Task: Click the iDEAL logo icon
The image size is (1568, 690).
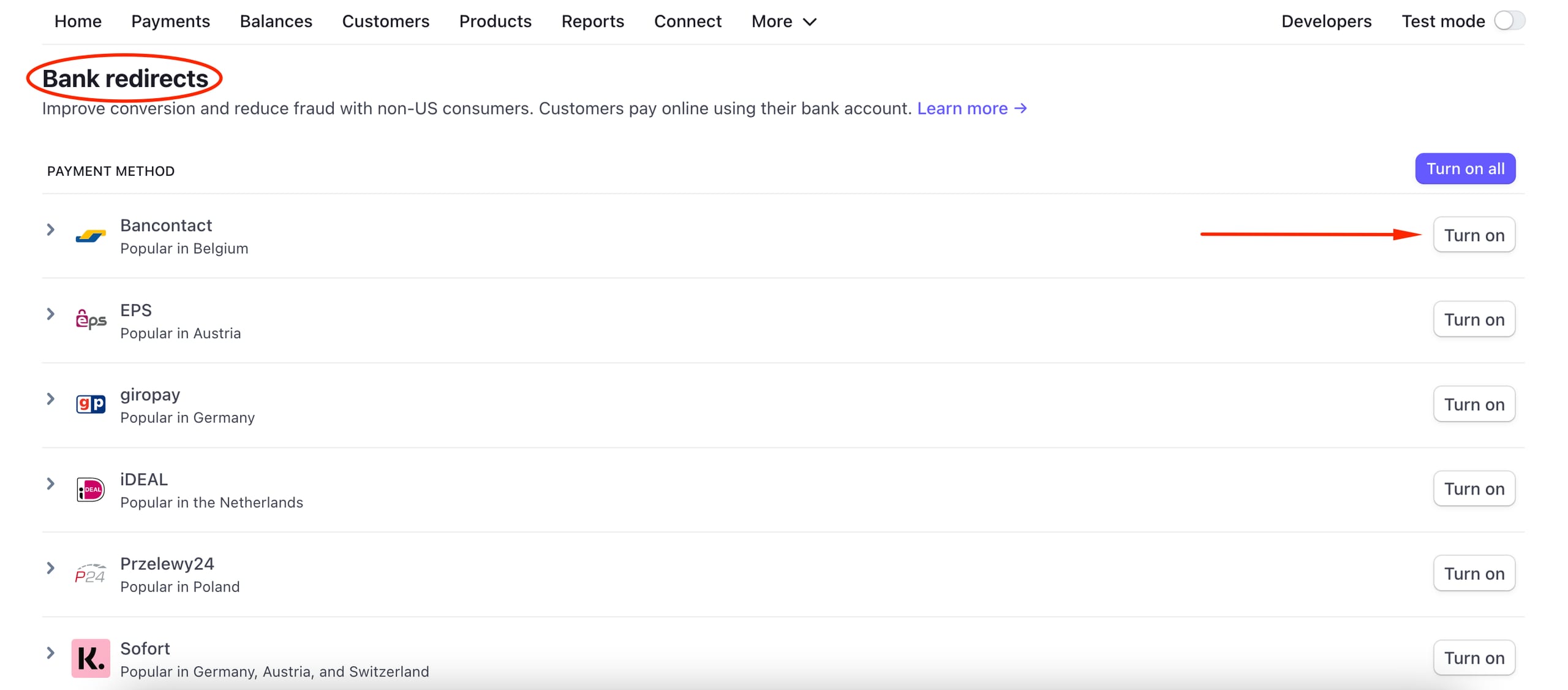Action: (90, 489)
